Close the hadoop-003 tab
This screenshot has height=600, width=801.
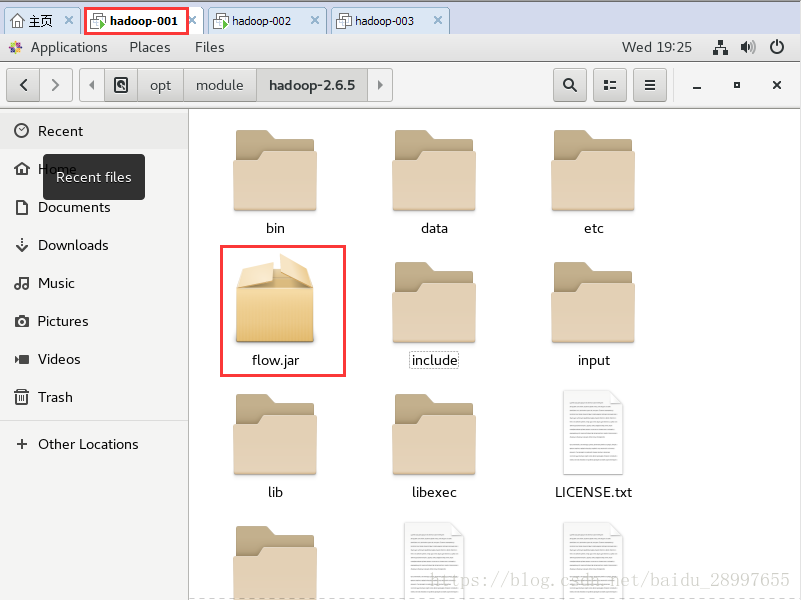coord(438,20)
